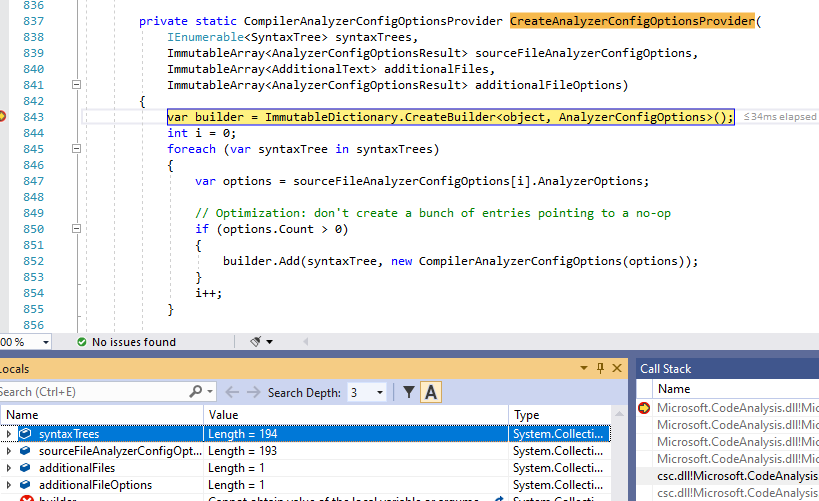The width and height of the screenshot is (819, 501).
Task: Click the green checkmark health indicator icon
Action: click(81, 342)
